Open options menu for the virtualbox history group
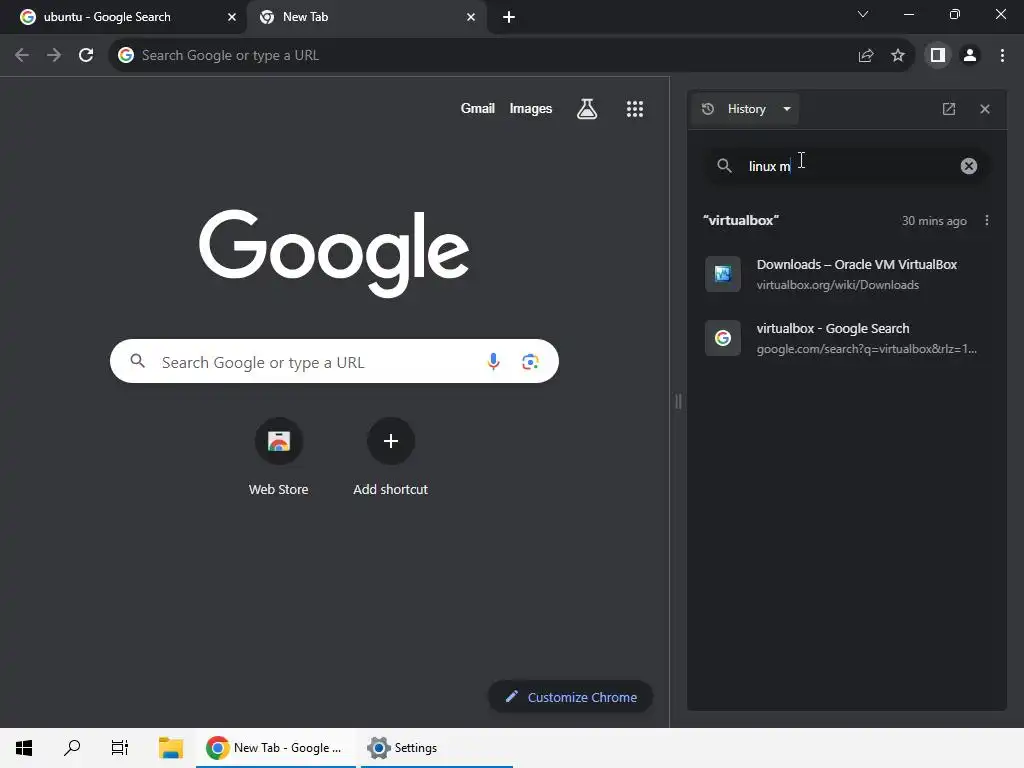This screenshot has height=768, width=1024. tap(987, 221)
